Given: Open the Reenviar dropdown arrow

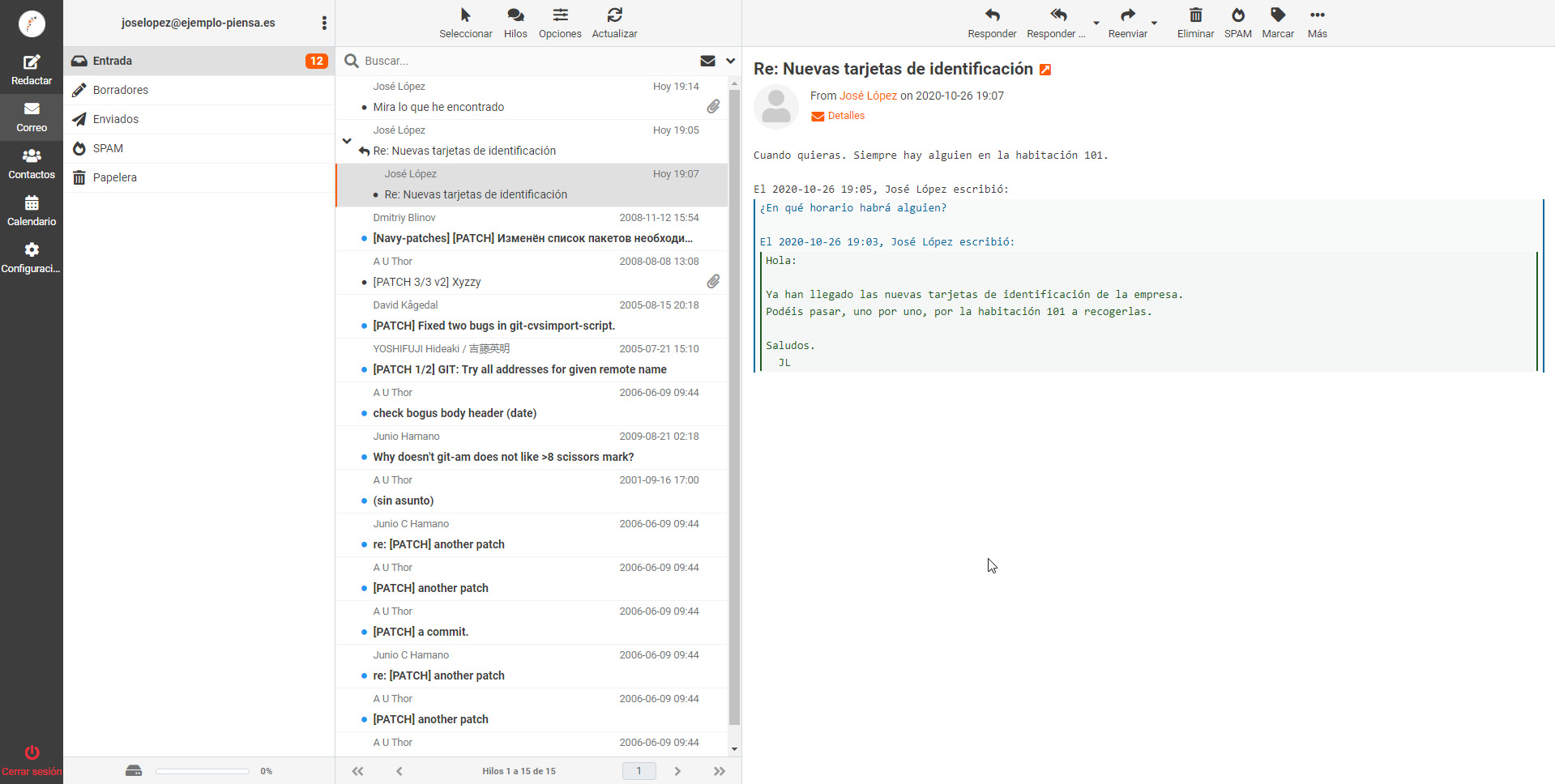Looking at the screenshot, I should [x=1154, y=23].
